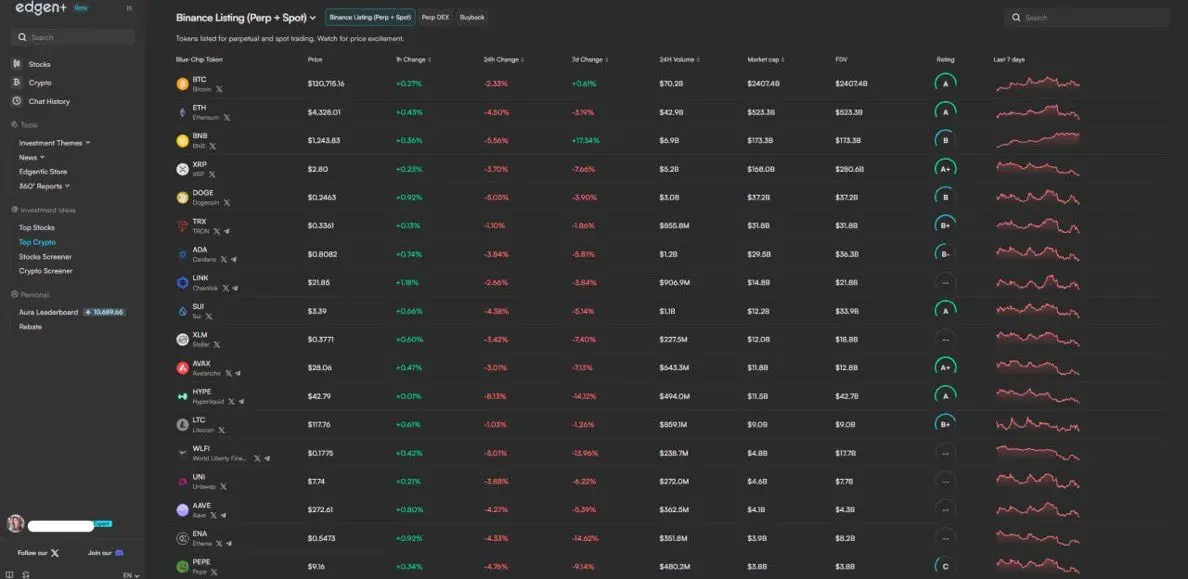Image resolution: width=1188 pixels, height=579 pixels.
Task: Sort by 7d Change column
Action: [590, 59]
